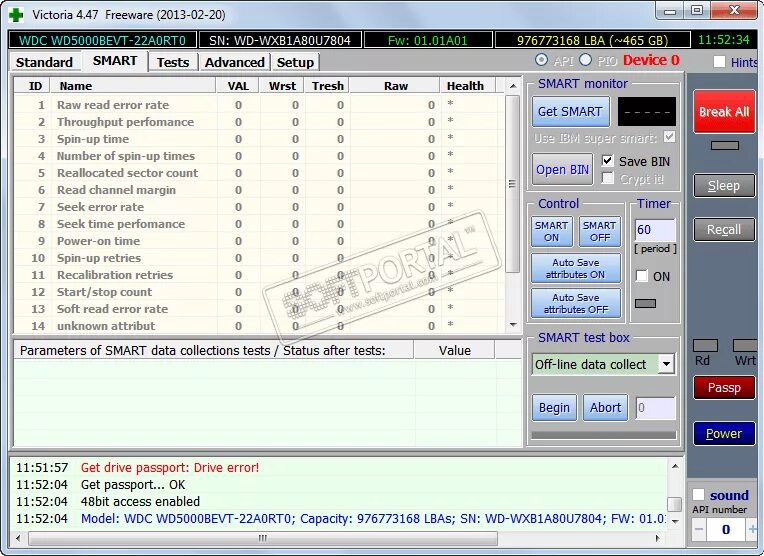Image resolution: width=764 pixels, height=556 pixels.
Task: Enable Auto Save attributes ON
Action: [575, 268]
